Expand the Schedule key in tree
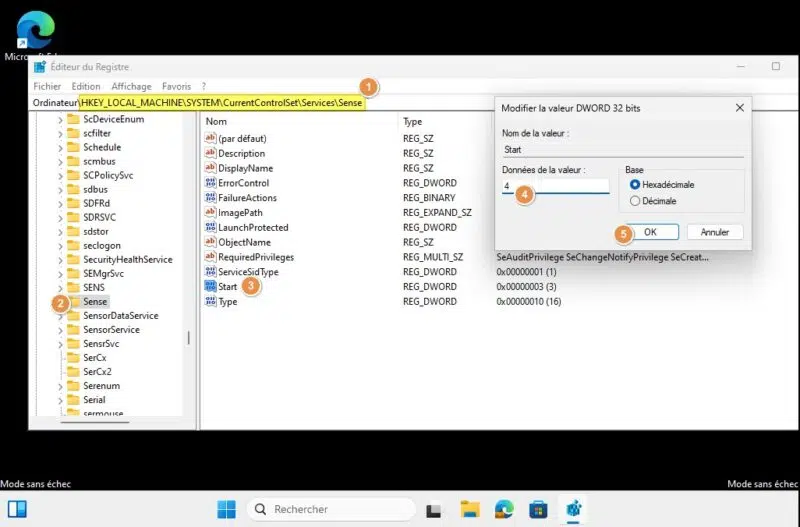 (x=60, y=147)
